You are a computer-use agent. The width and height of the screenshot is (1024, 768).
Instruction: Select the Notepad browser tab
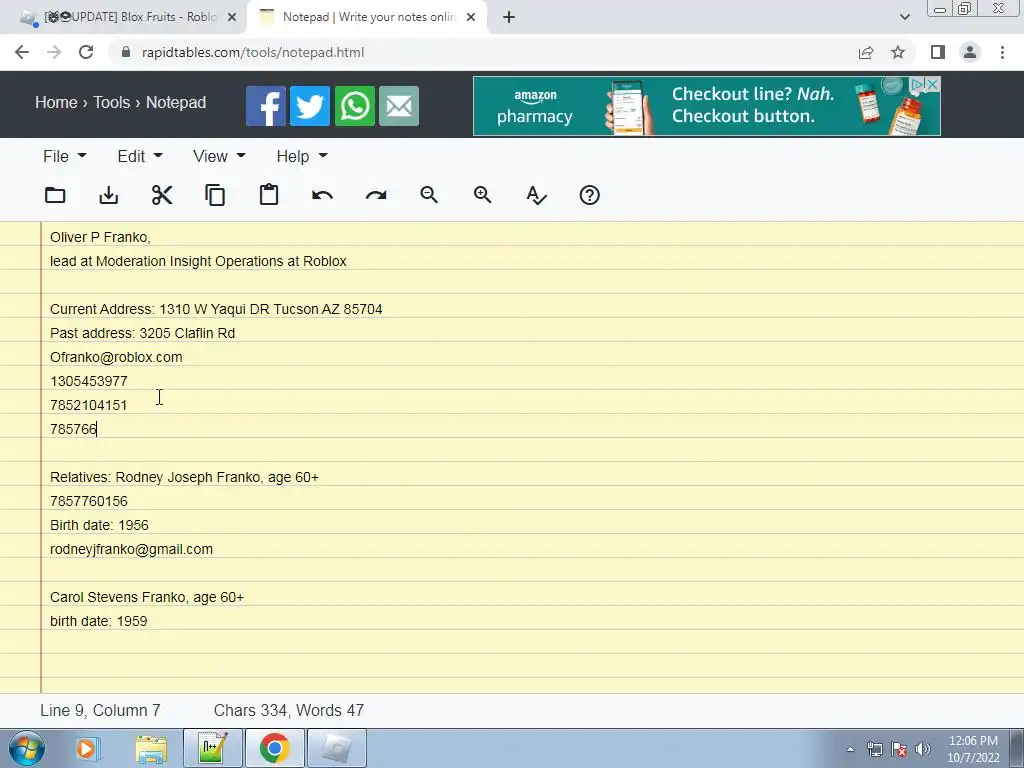366,17
